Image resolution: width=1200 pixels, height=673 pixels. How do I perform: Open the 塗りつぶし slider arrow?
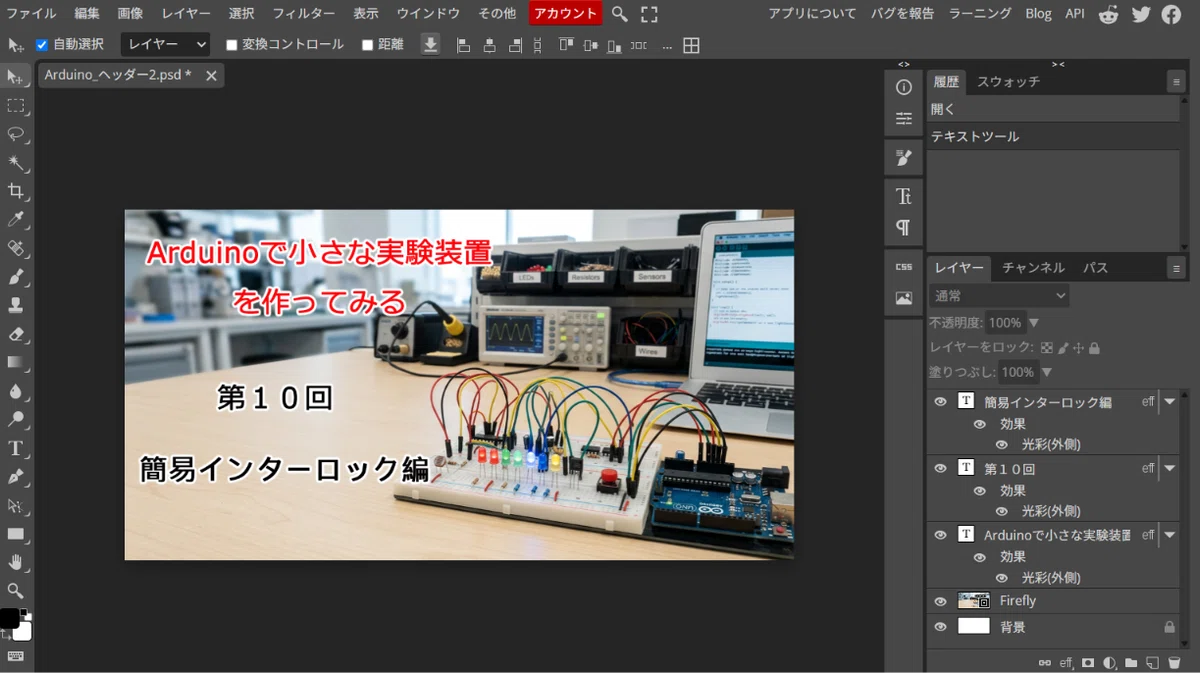(x=1047, y=372)
